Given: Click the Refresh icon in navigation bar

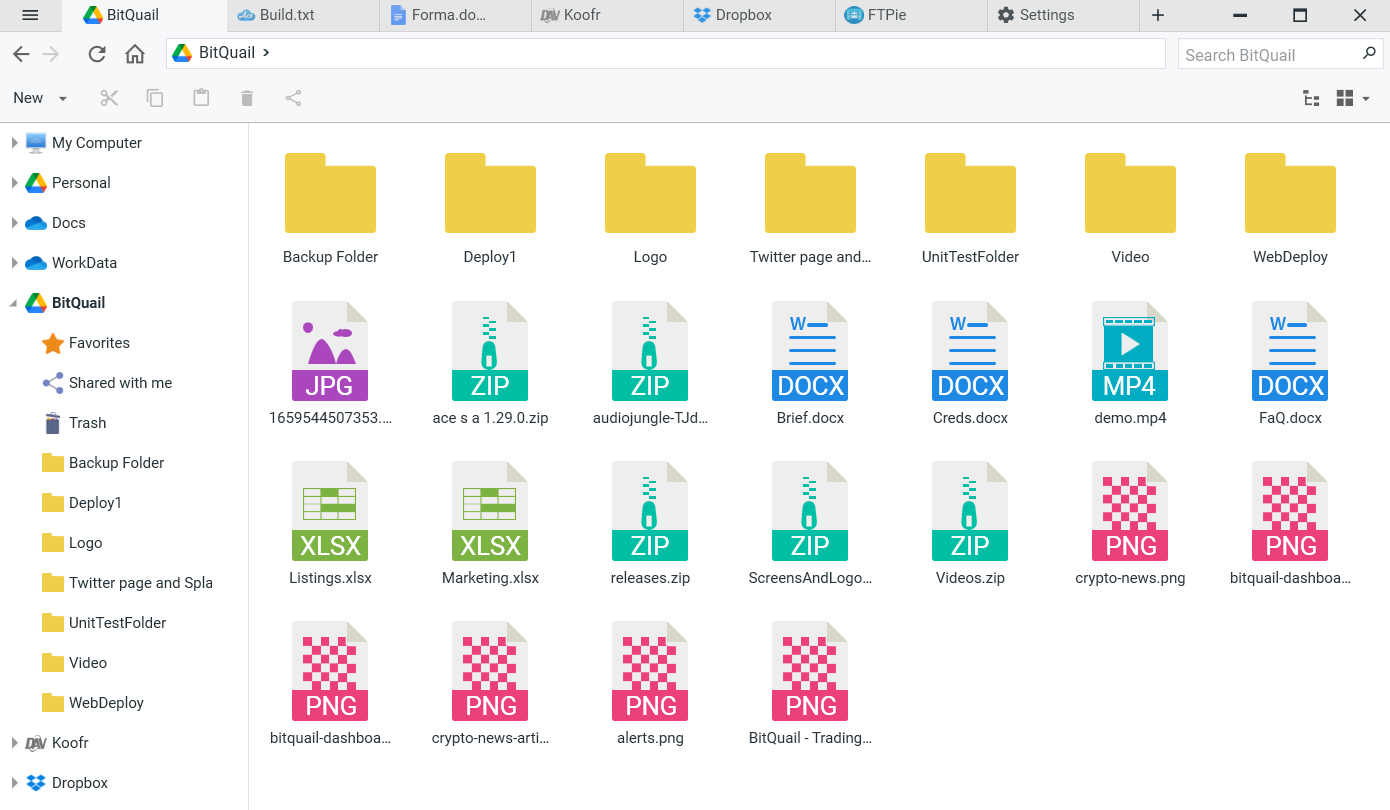Looking at the screenshot, I should (x=97, y=54).
